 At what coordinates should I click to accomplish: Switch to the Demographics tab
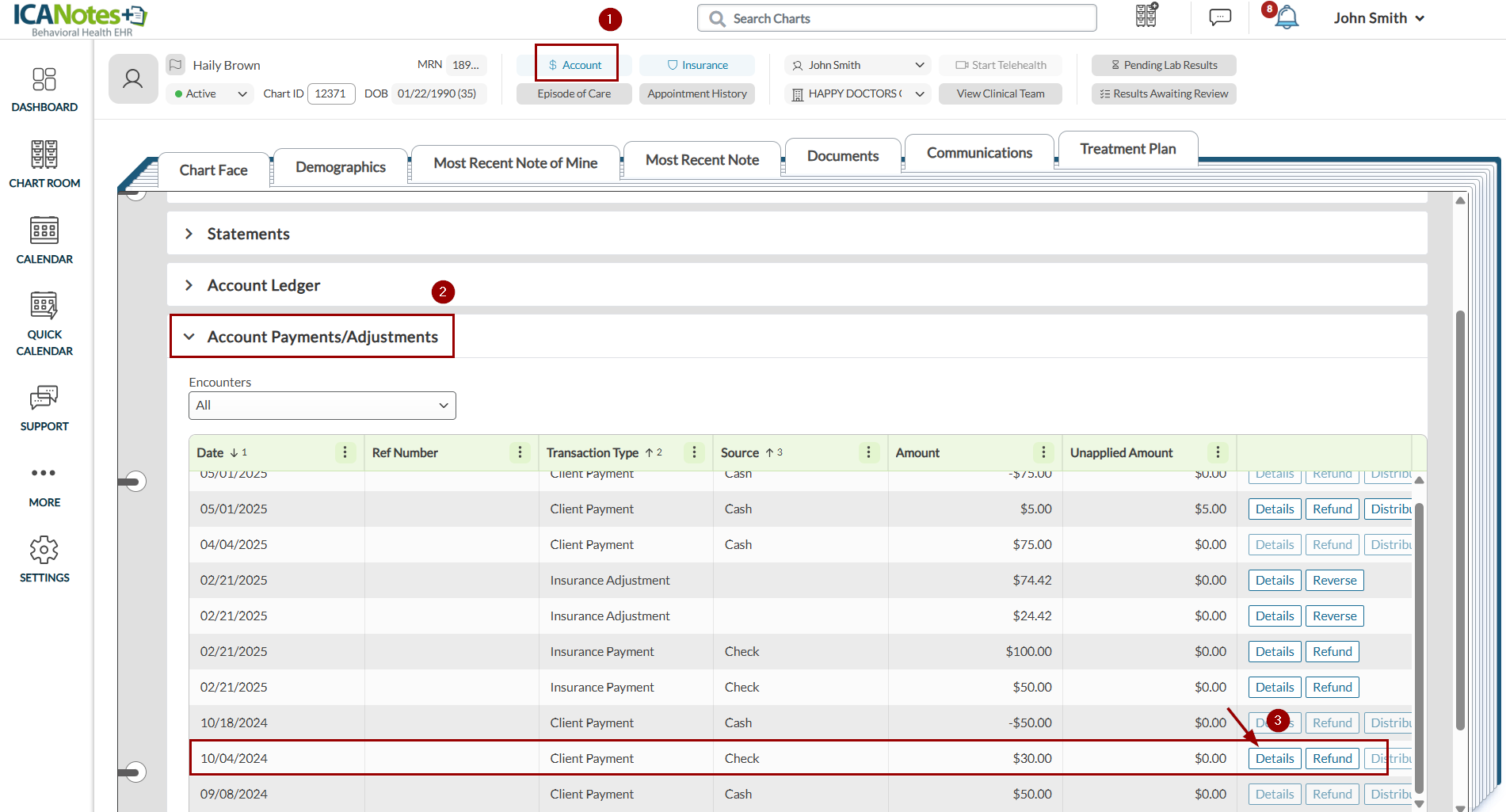coord(340,167)
